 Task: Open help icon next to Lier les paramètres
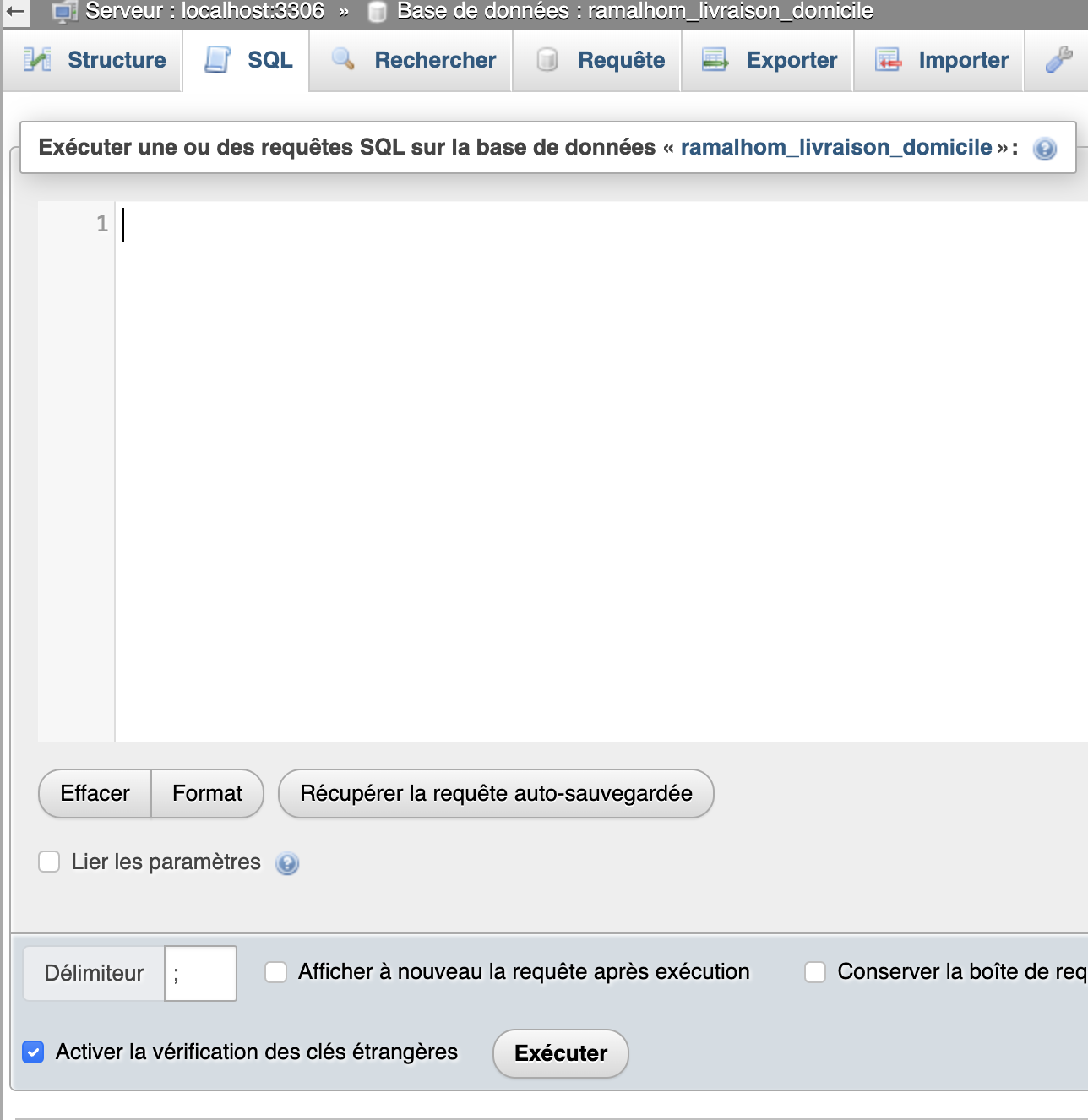(x=287, y=863)
